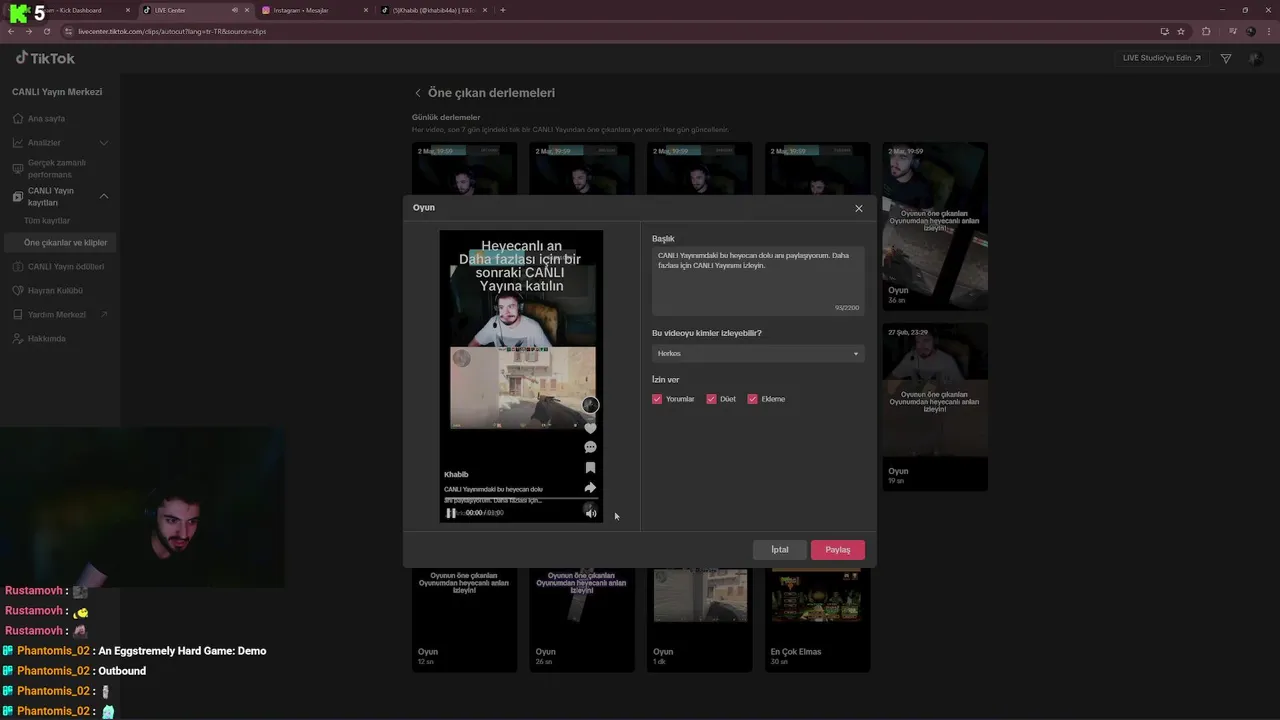Click the Paylaş button
This screenshot has height=720, width=1280.
coord(838,549)
